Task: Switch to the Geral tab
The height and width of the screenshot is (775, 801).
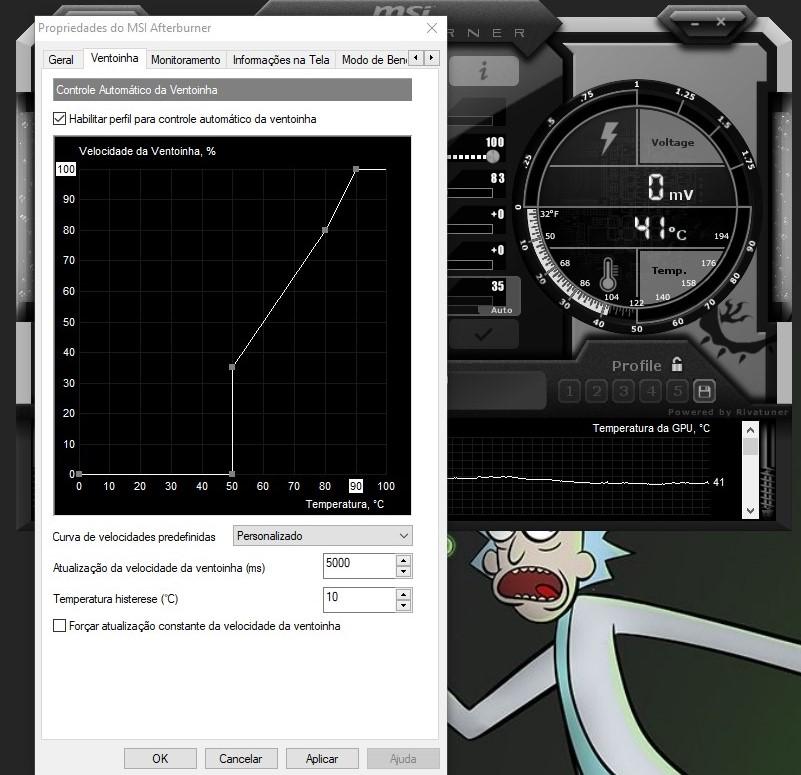Action: [x=61, y=60]
